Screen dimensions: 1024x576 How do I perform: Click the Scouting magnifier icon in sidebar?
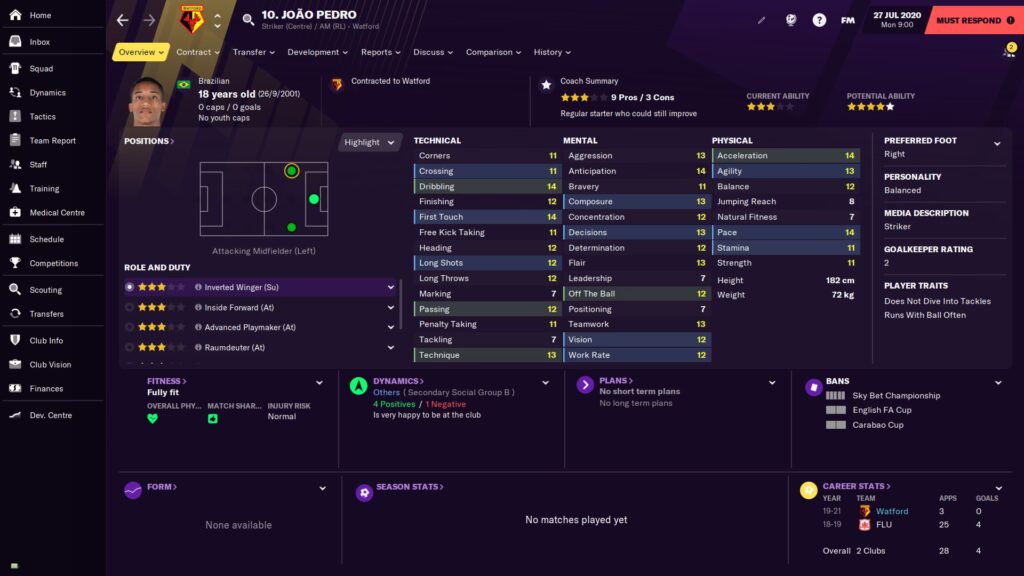point(15,290)
